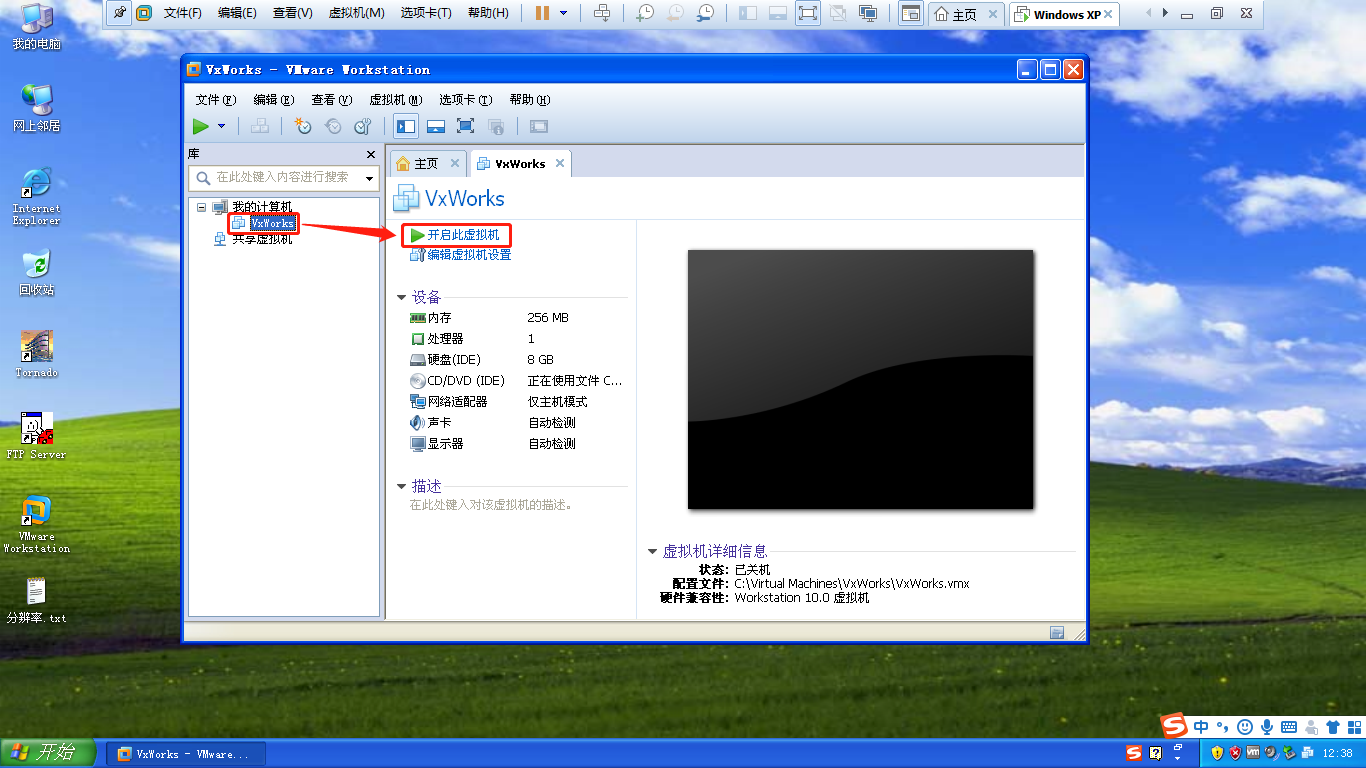Open the power options dropdown next to play button
Image resolution: width=1366 pixels, height=768 pixels.
click(222, 126)
